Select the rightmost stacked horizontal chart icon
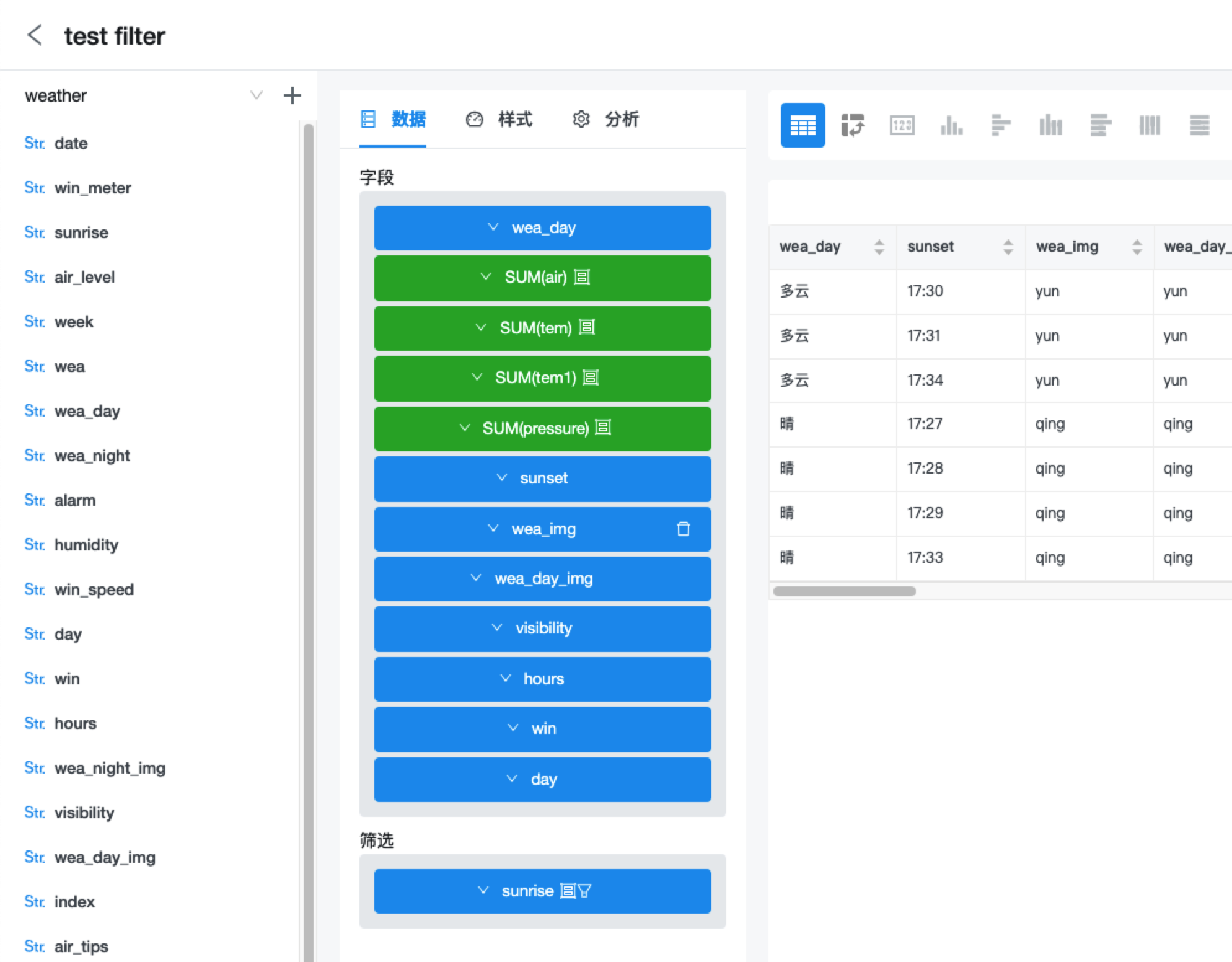 (1200, 125)
